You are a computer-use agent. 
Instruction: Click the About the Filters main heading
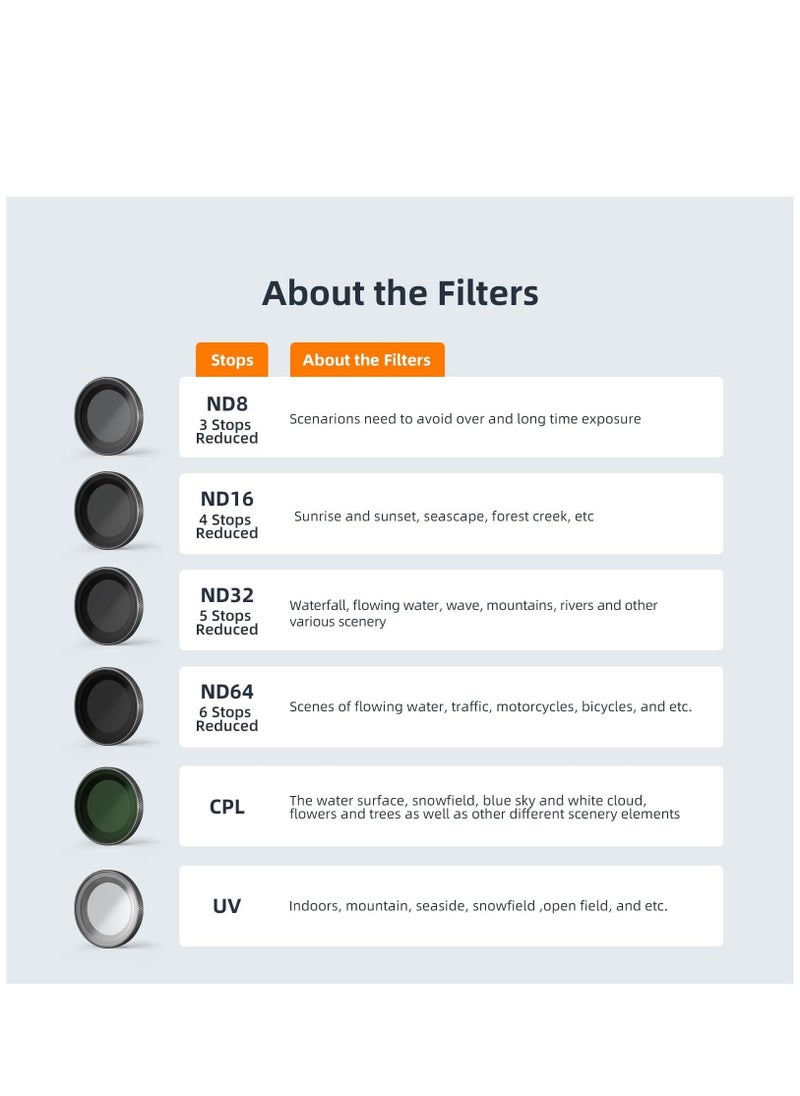coord(400,293)
